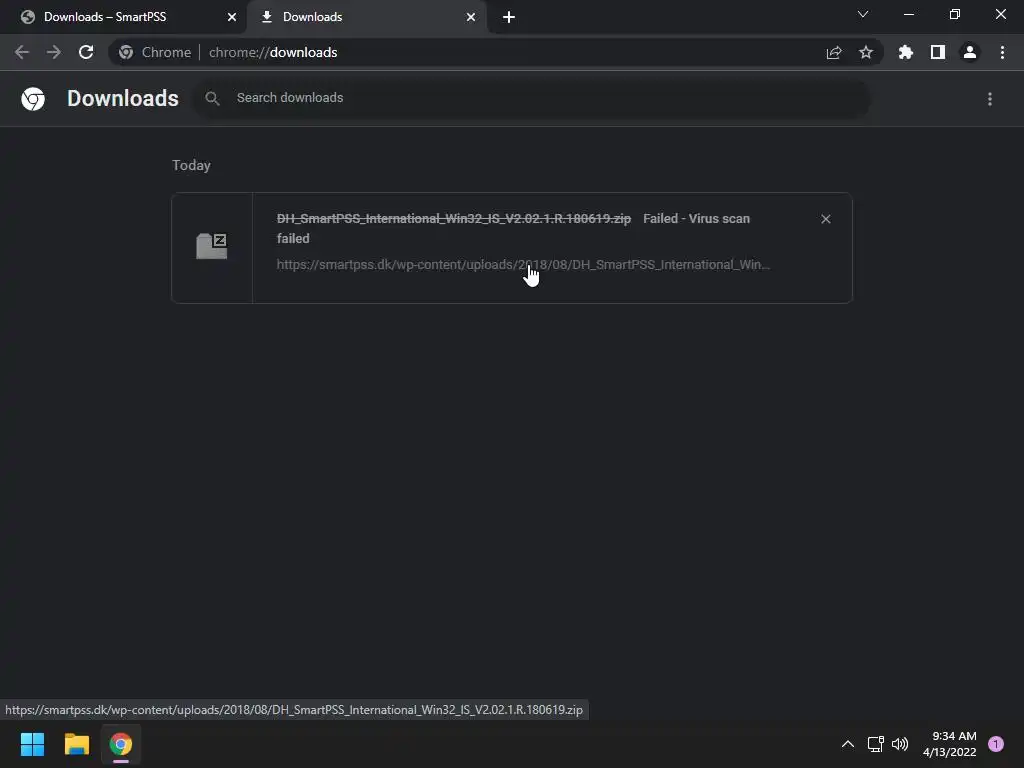
Task: Share this page via address bar icon
Action: click(x=834, y=53)
